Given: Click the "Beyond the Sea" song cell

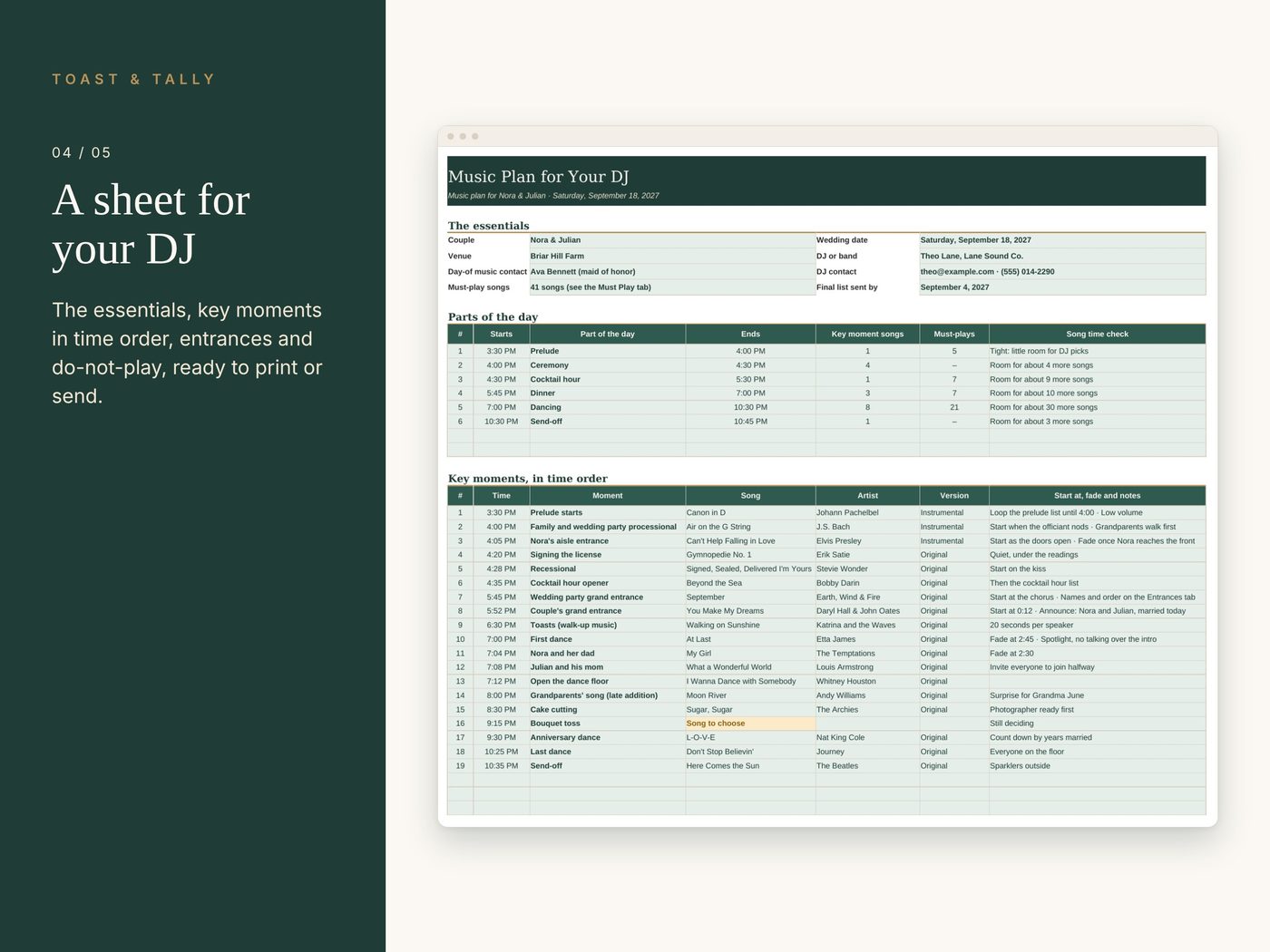Looking at the screenshot, I should [750, 583].
